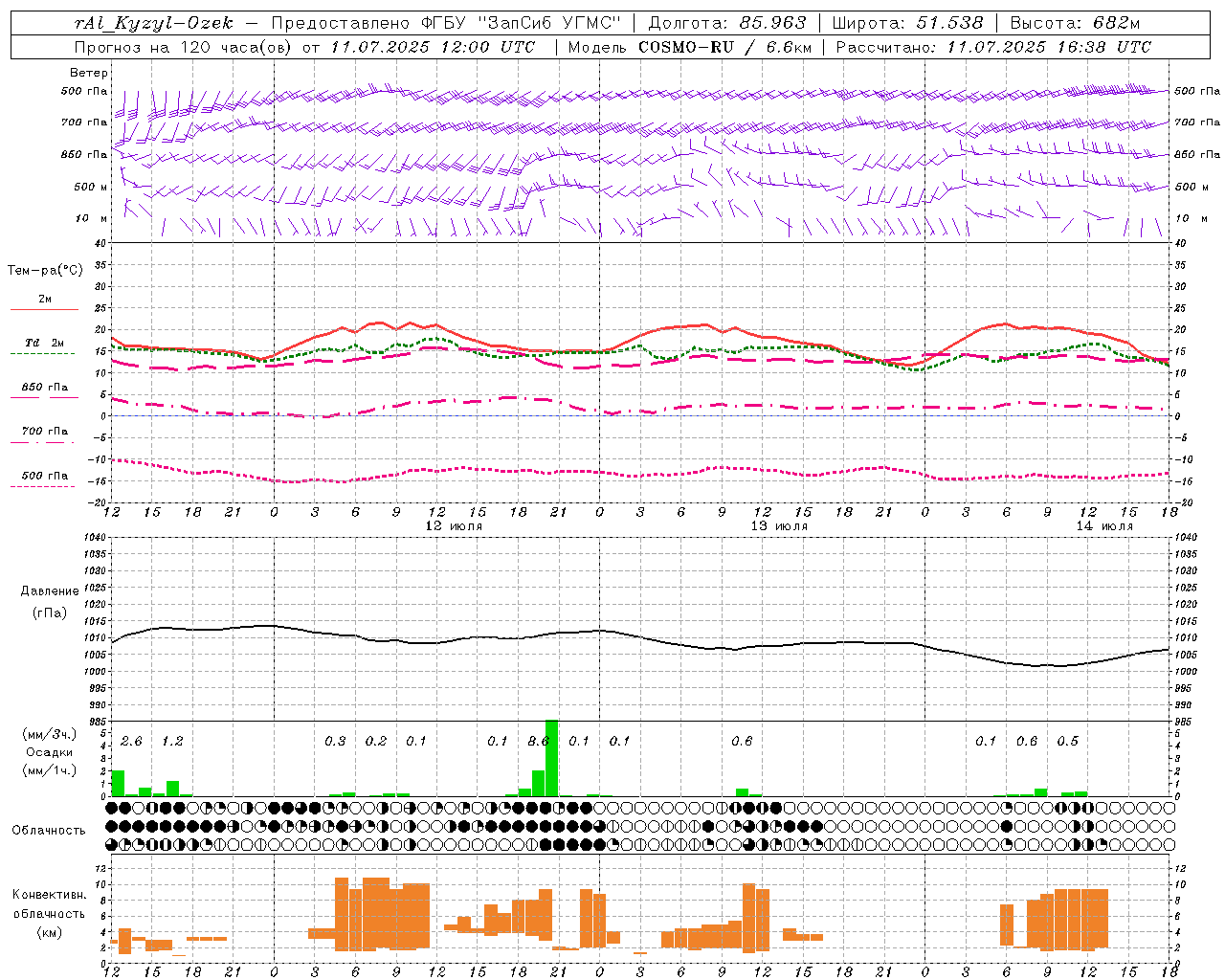Click the Тем-ра(°C) axis label
Viewport: 1225px width, 980px height.
tap(45, 271)
